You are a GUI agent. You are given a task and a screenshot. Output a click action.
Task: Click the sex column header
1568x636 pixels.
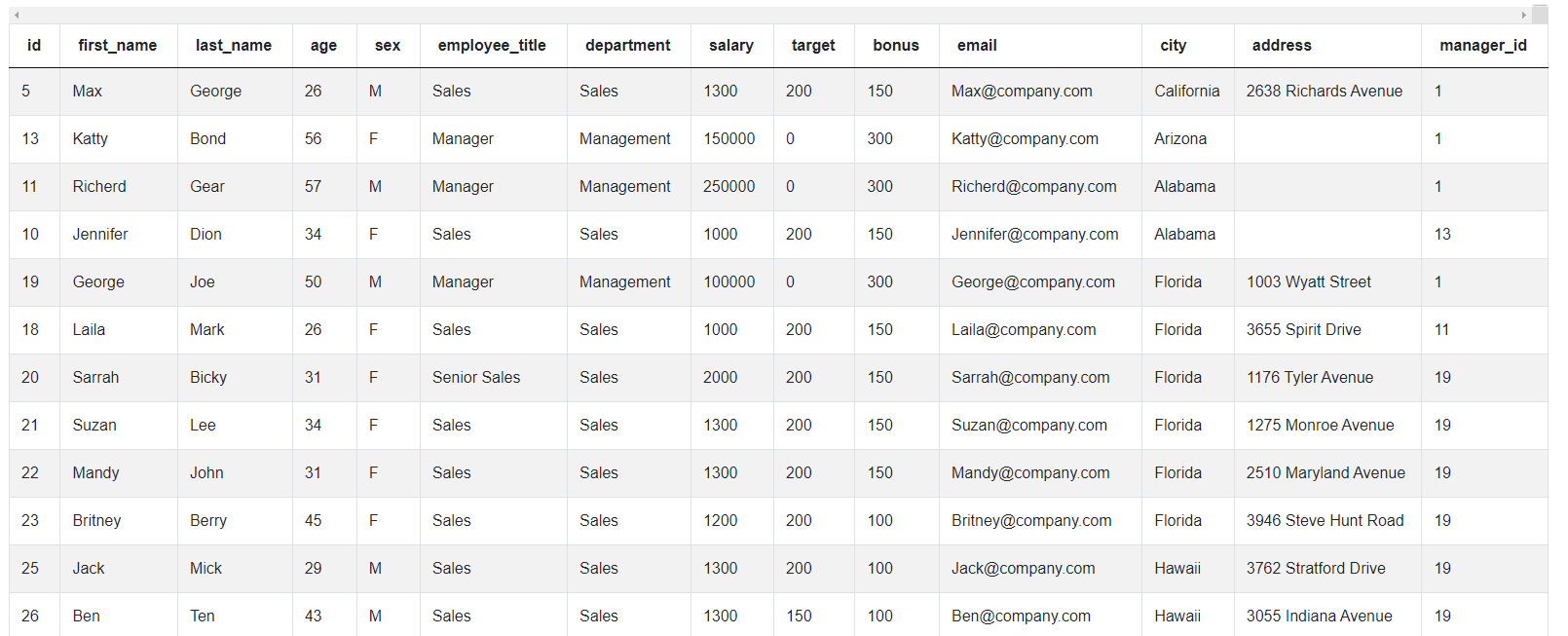388,45
